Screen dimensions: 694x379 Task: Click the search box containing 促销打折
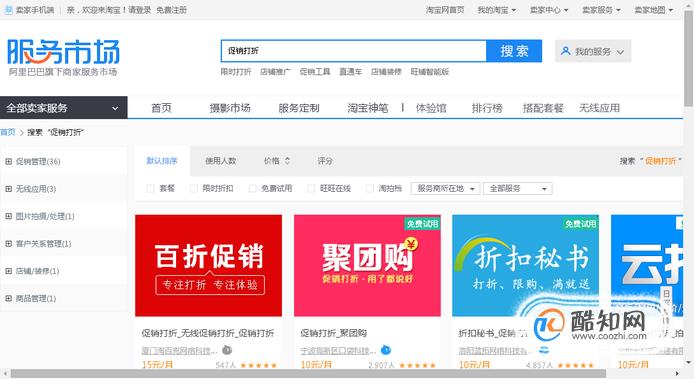tap(354, 51)
